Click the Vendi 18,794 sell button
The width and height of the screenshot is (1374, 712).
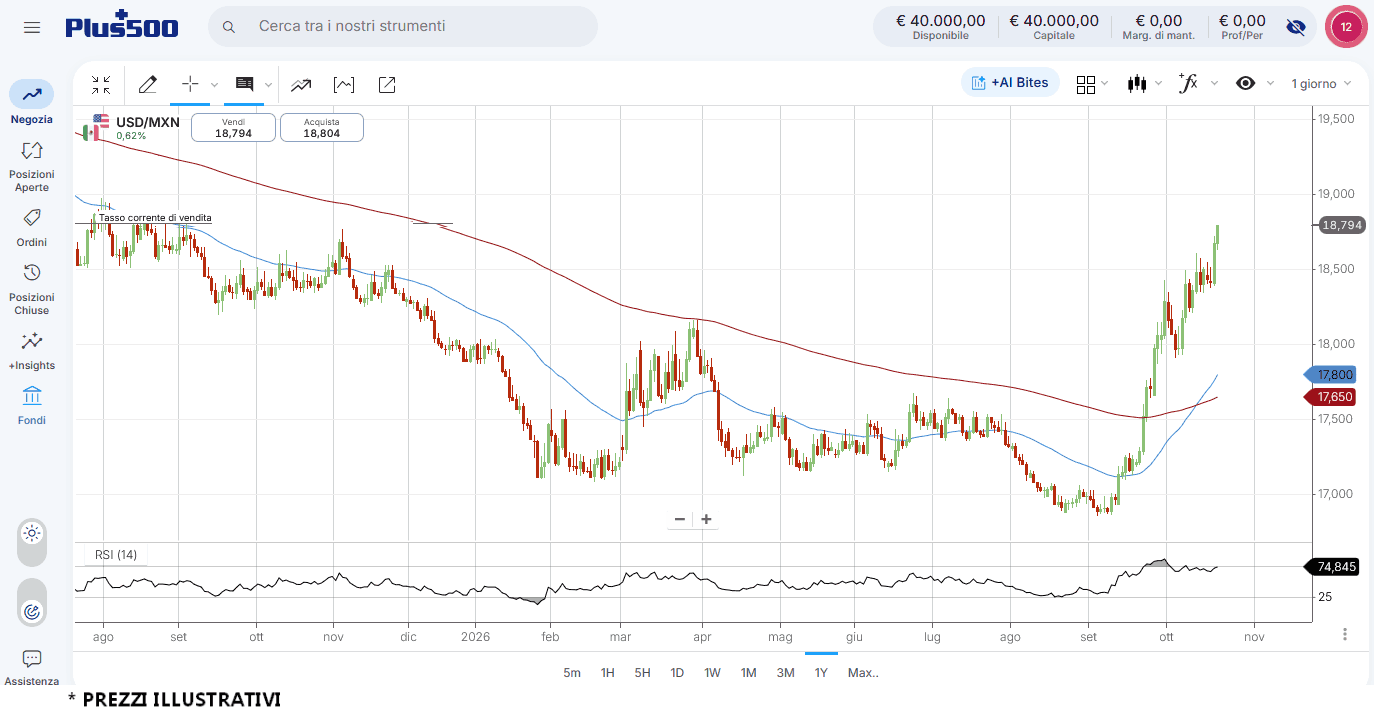click(233, 127)
